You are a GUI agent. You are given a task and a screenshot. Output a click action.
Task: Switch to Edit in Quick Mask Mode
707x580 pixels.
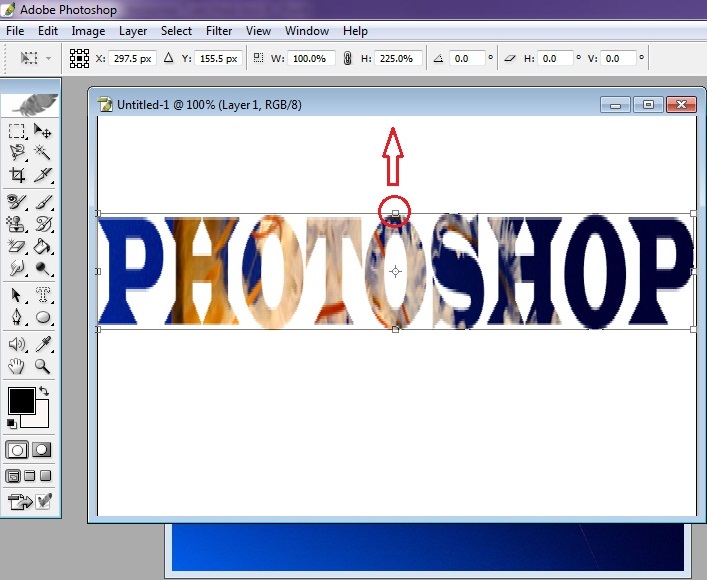coord(41,450)
